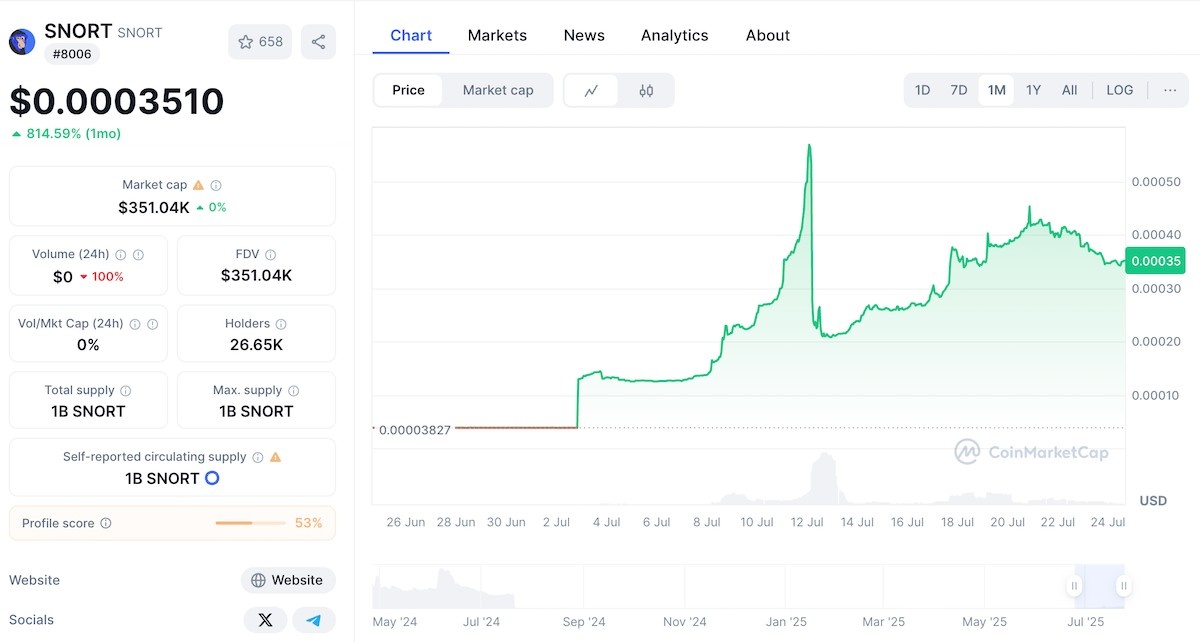The width and height of the screenshot is (1200, 642).
Task: Choose the 1Y time range
Action: pyautogui.click(x=1034, y=90)
